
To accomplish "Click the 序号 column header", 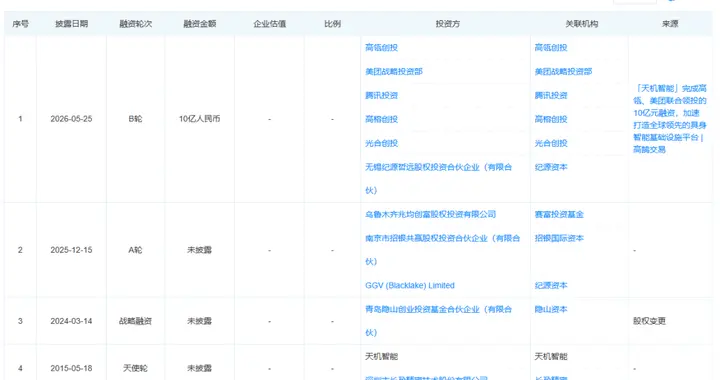I will pos(20,24).
